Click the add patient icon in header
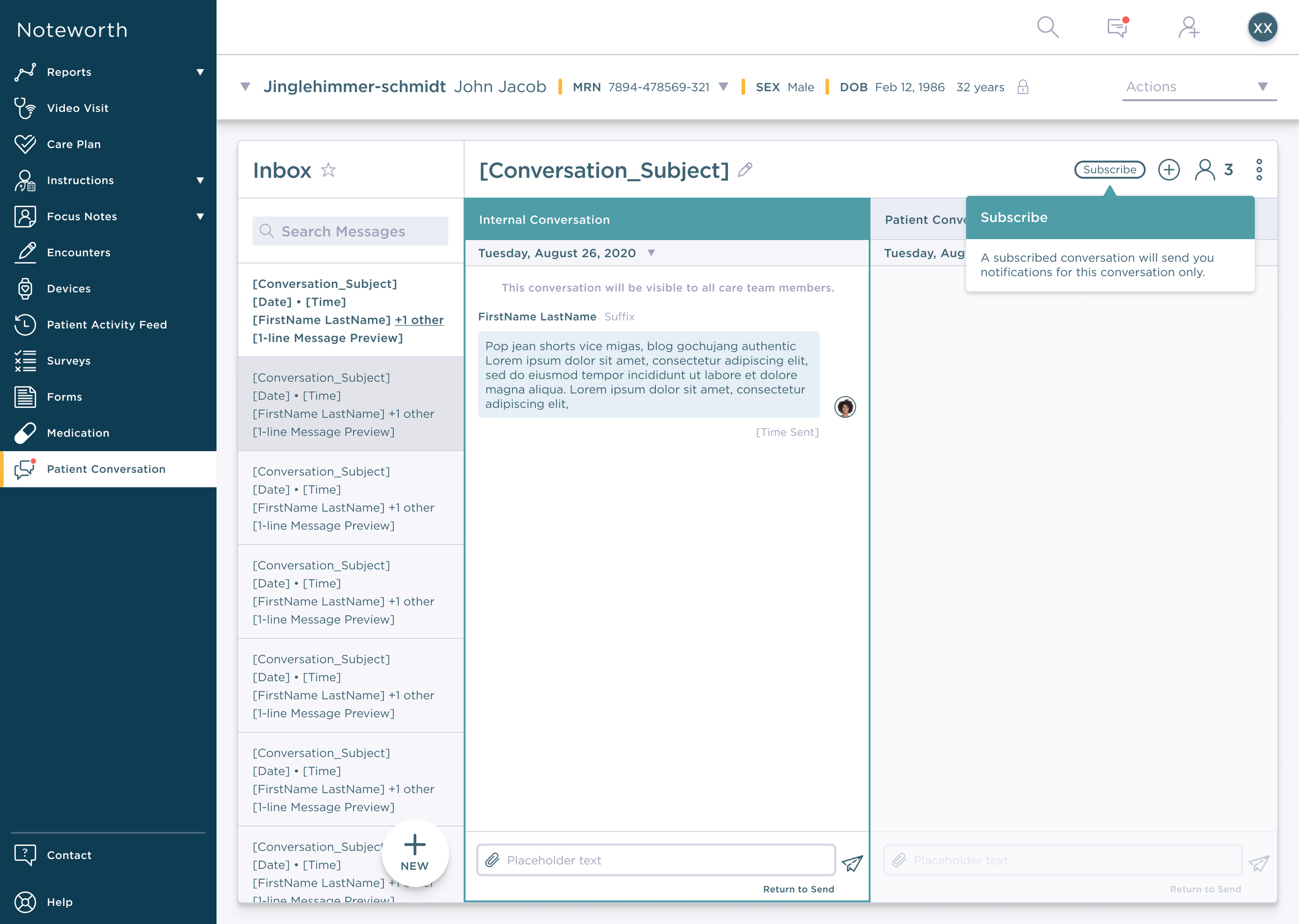1299x924 pixels. 1189,27
